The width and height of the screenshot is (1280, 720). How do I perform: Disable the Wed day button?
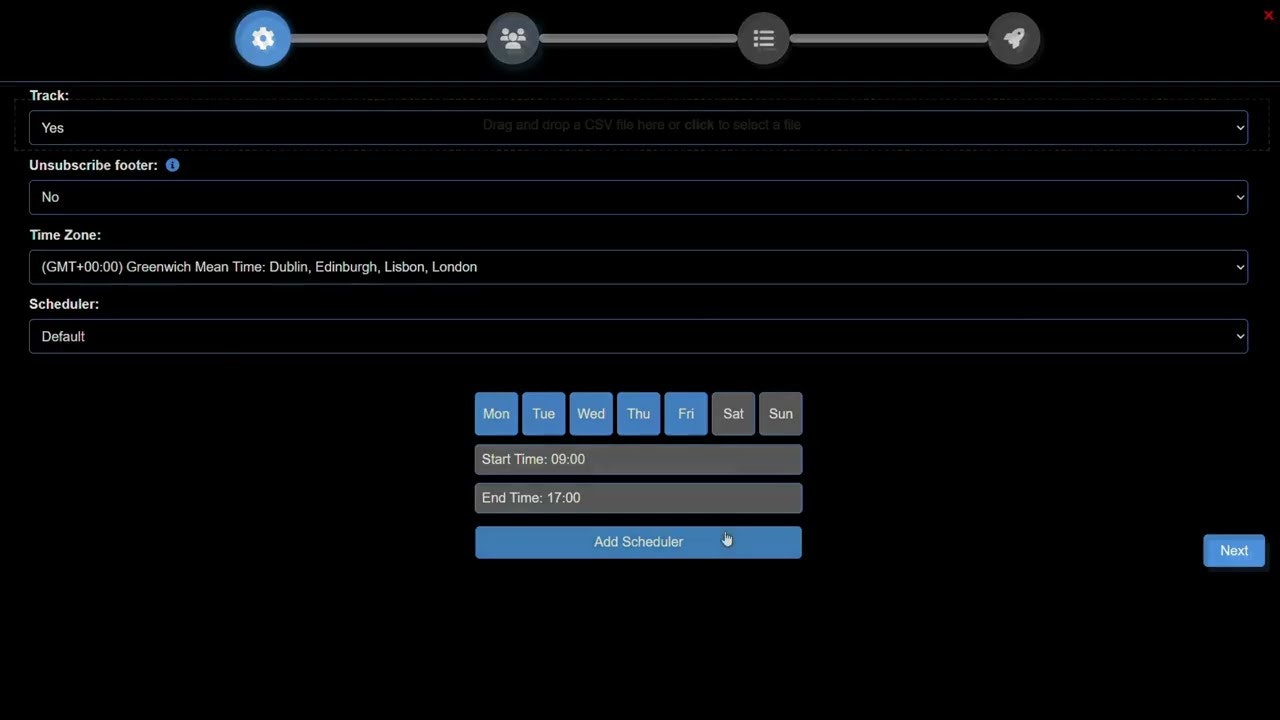pyautogui.click(x=590, y=413)
